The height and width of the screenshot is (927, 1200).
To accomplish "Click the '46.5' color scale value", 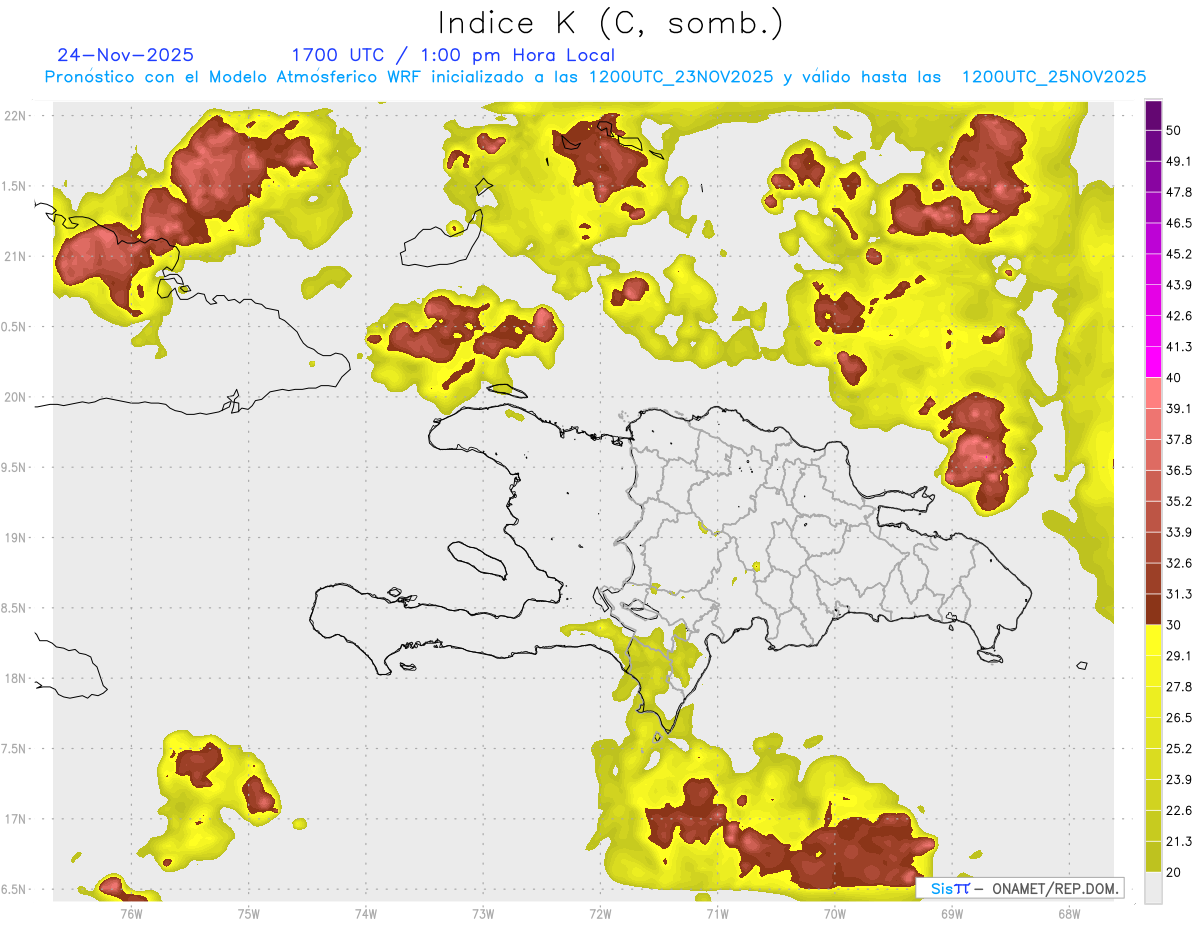I will (x=1178, y=223).
